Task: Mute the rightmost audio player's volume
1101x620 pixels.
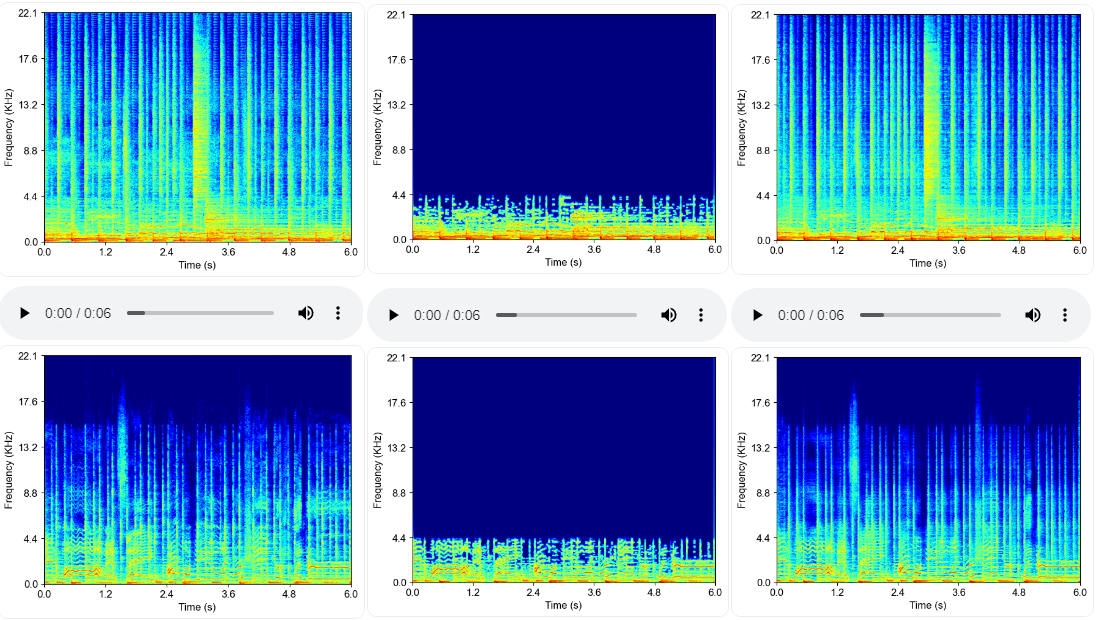Action: 1032,315
